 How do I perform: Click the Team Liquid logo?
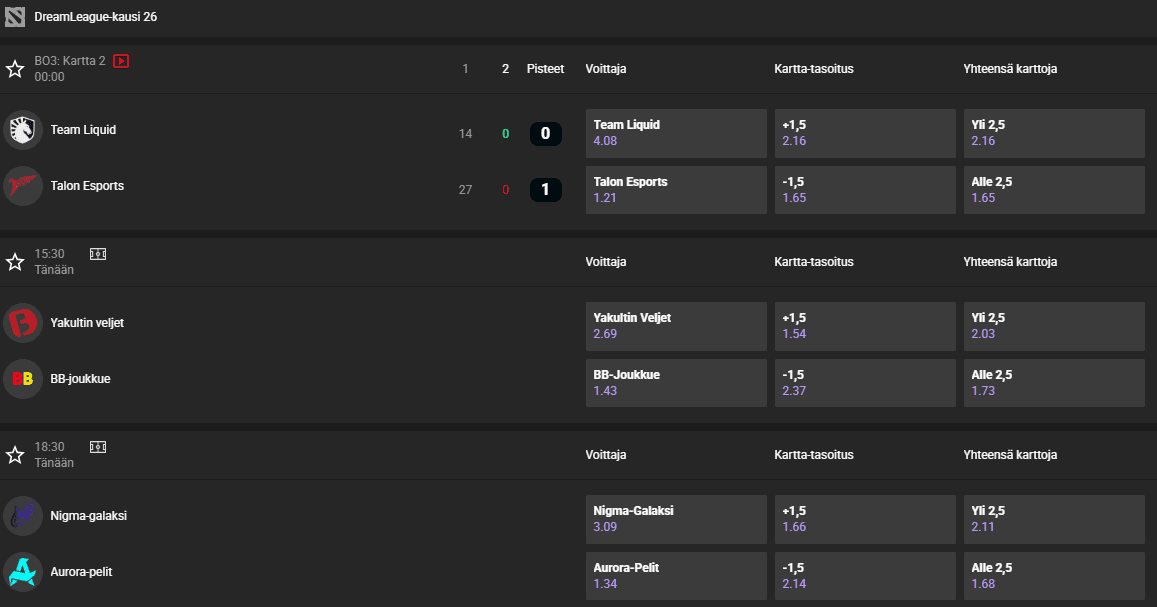pyautogui.click(x=23, y=130)
